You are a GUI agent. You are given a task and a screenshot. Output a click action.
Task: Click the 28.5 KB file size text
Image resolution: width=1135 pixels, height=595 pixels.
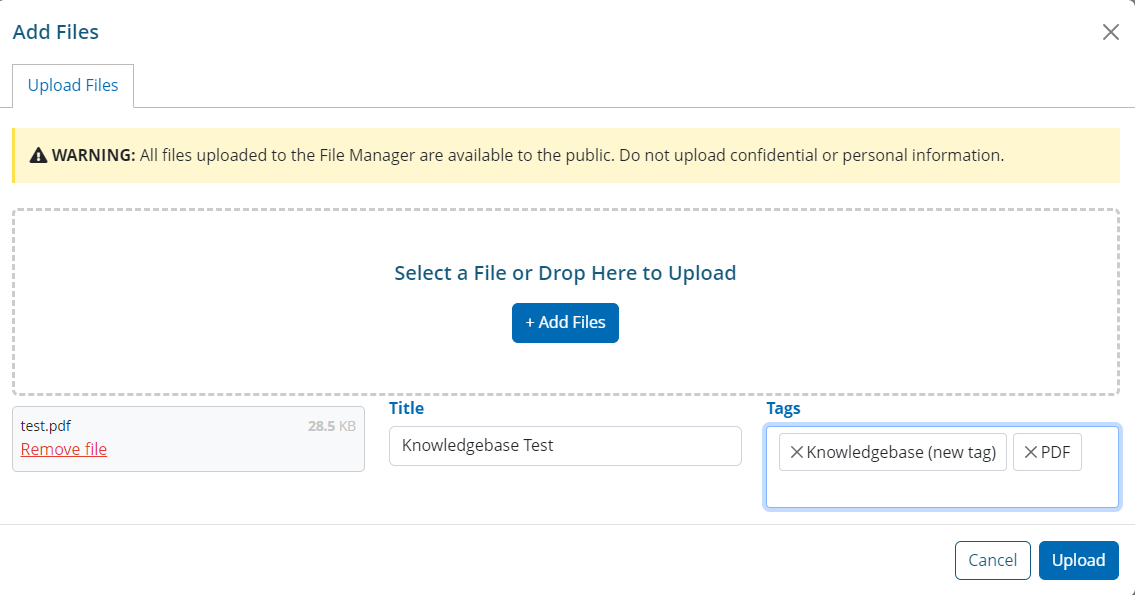tap(331, 426)
